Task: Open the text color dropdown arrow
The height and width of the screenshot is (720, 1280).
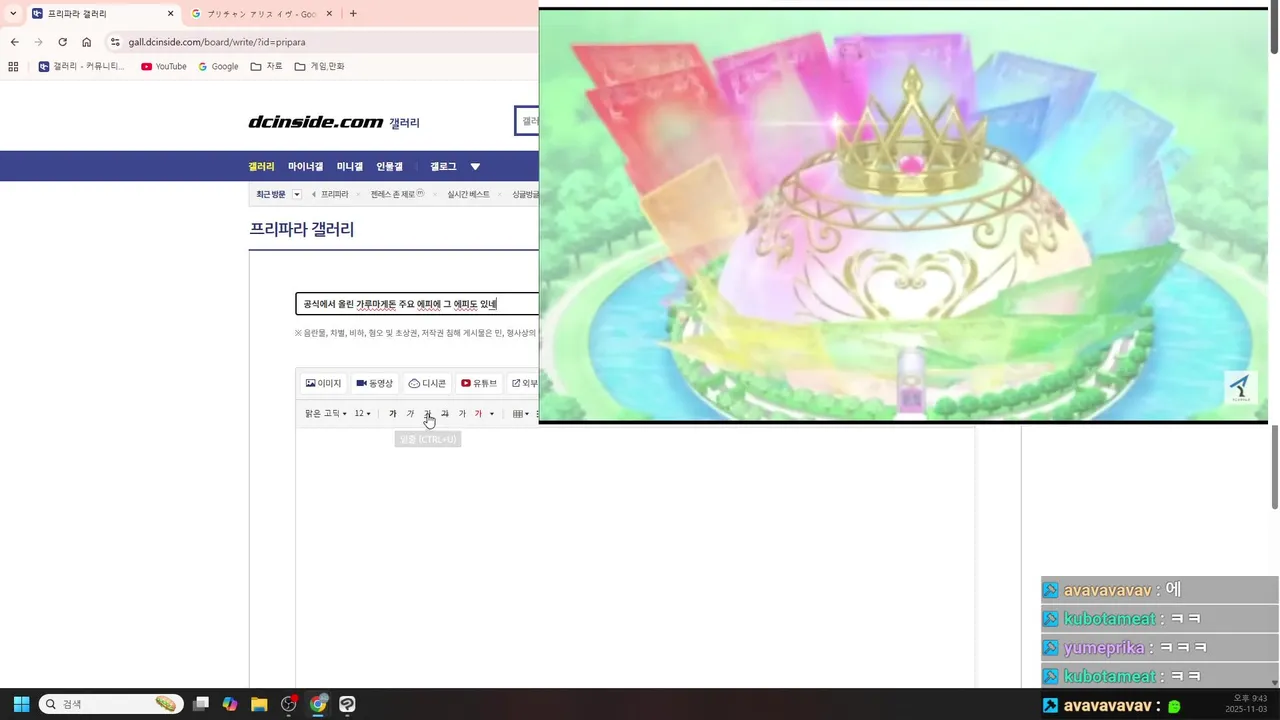Action: [x=492, y=414]
